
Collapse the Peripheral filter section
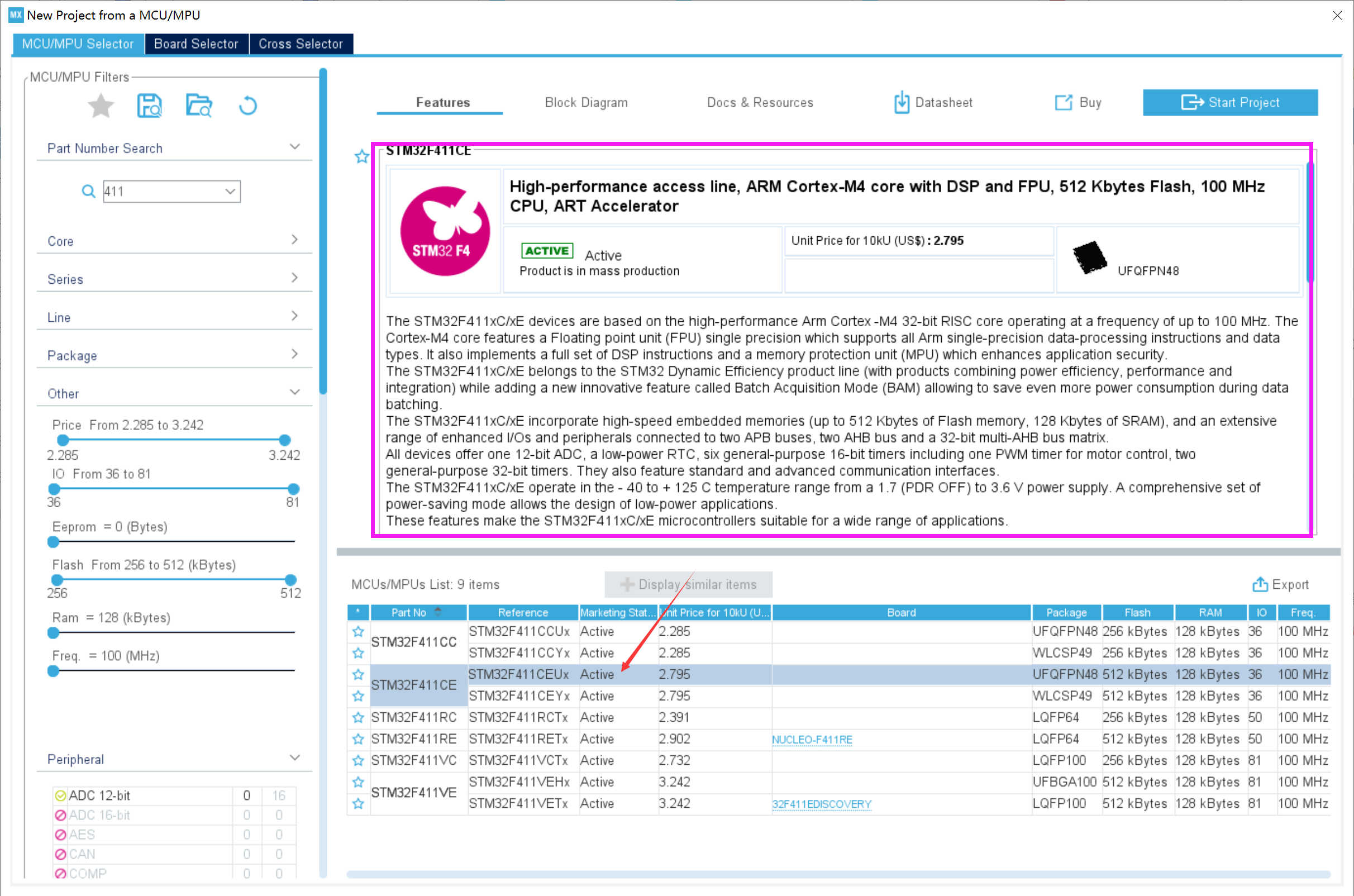click(294, 758)
